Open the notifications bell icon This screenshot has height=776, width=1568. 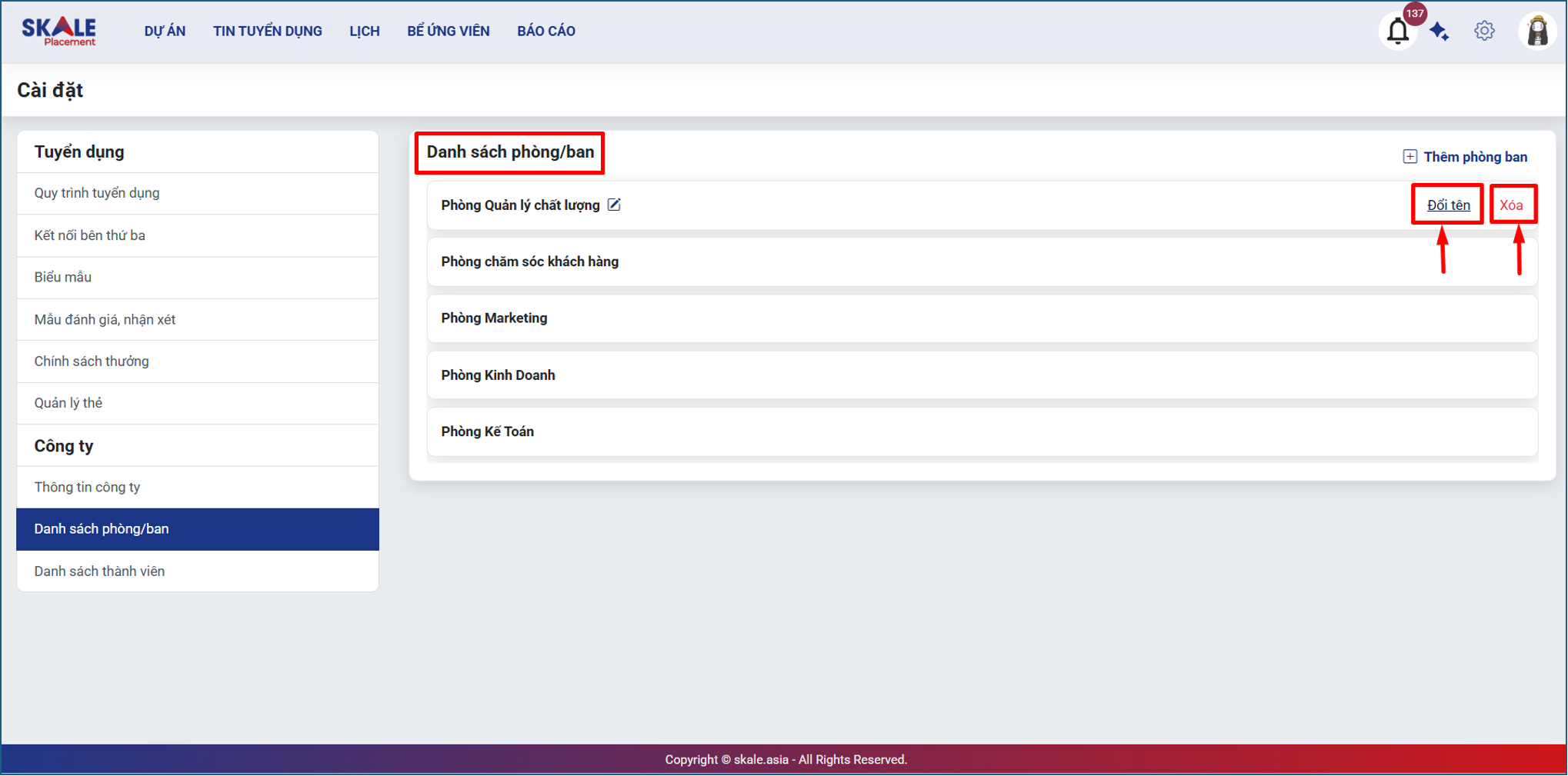[x=1397, y=32]
